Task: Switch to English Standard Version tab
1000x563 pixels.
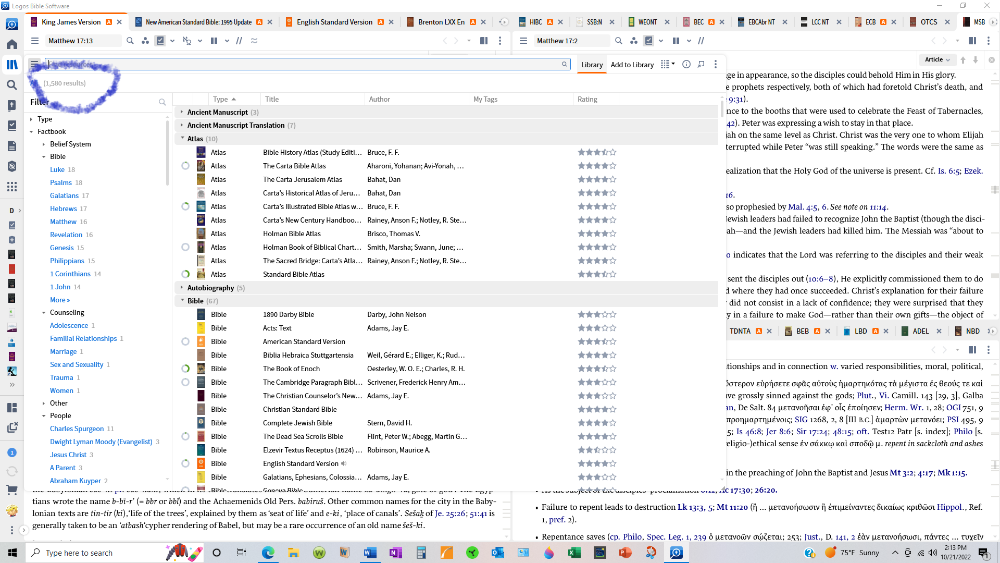Action: click(334, 22)
